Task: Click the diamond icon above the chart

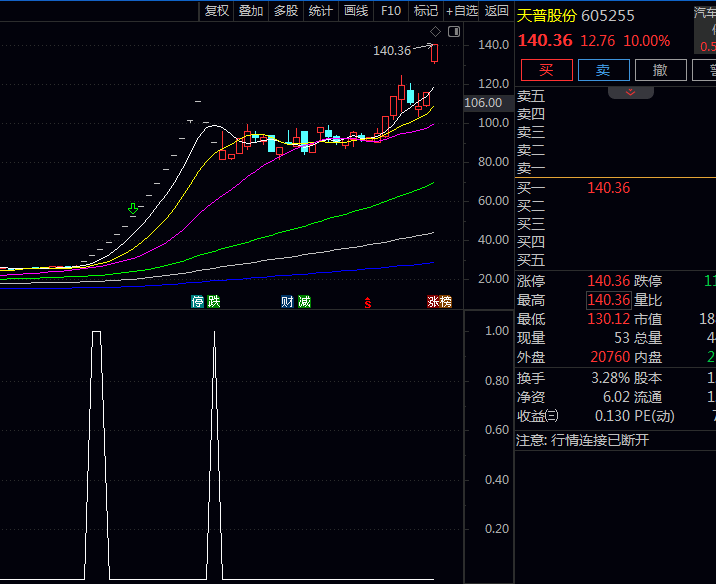Action: coord(435,32)
